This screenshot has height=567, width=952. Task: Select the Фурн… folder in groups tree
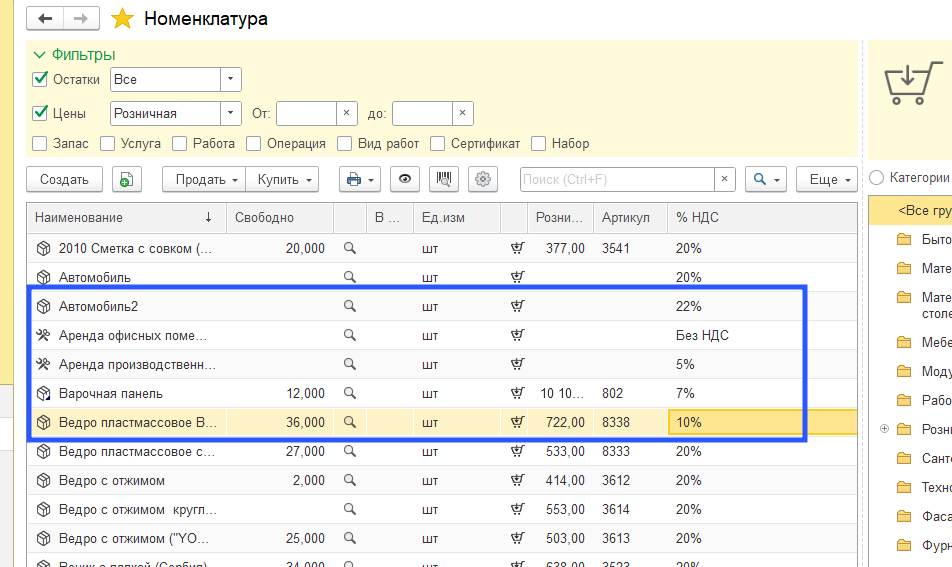[924, 545]
